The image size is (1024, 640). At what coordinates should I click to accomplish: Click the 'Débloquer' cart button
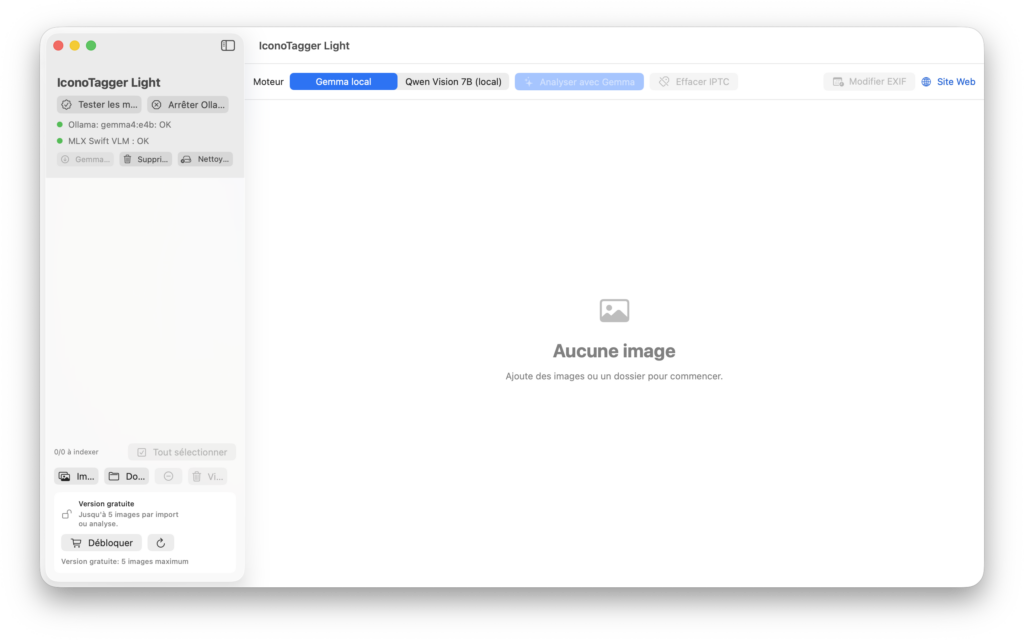click(x=101, y=543)
